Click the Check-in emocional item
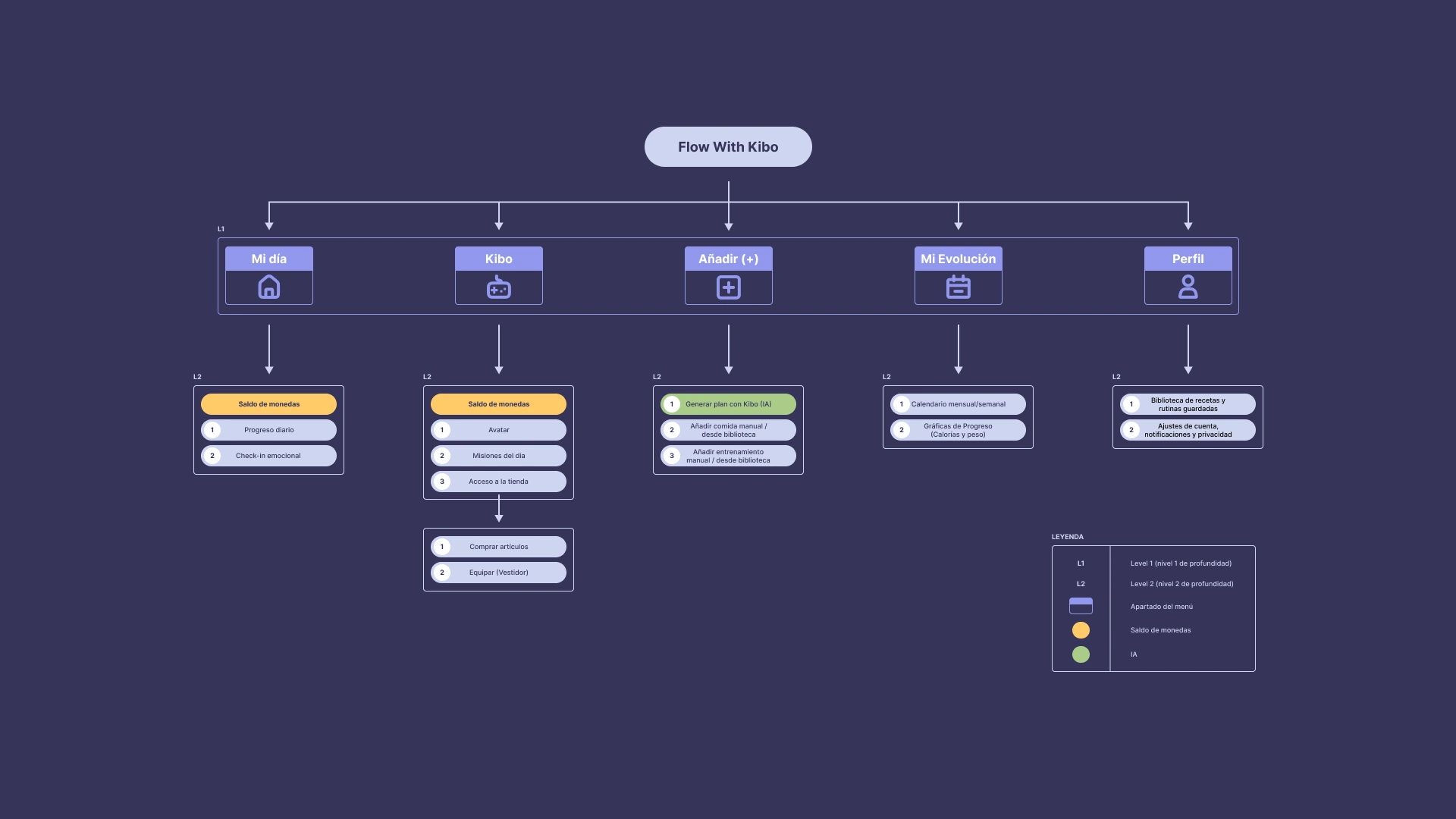The height and width of the screenshot is (819, 1456). pyautogui.click(x=269, y=456)
